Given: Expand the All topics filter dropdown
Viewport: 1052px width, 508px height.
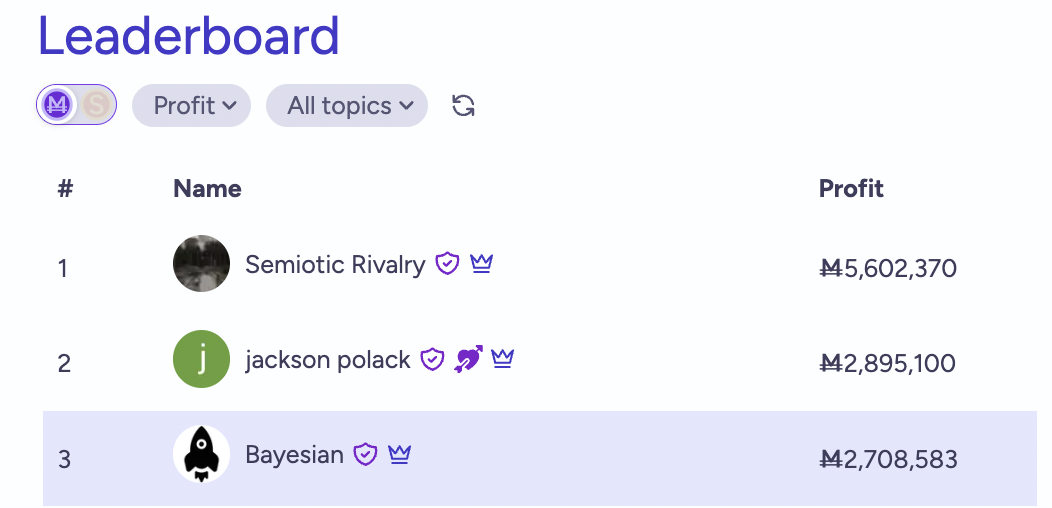Looking at the screenshot, I should [x=347, y=105].
